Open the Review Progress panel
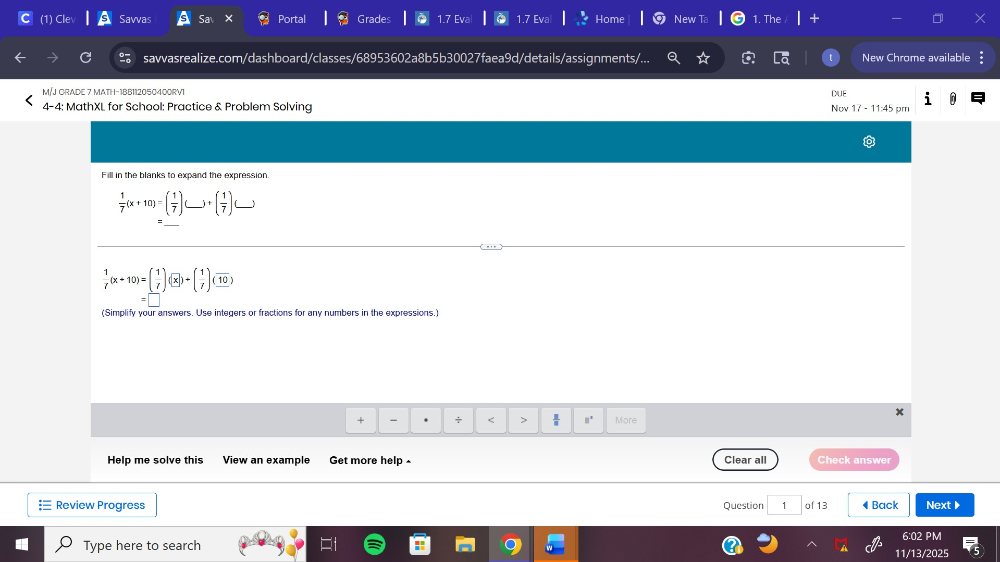The width and height of the screenshot is (1000, 562). click(x=92, y=505)
